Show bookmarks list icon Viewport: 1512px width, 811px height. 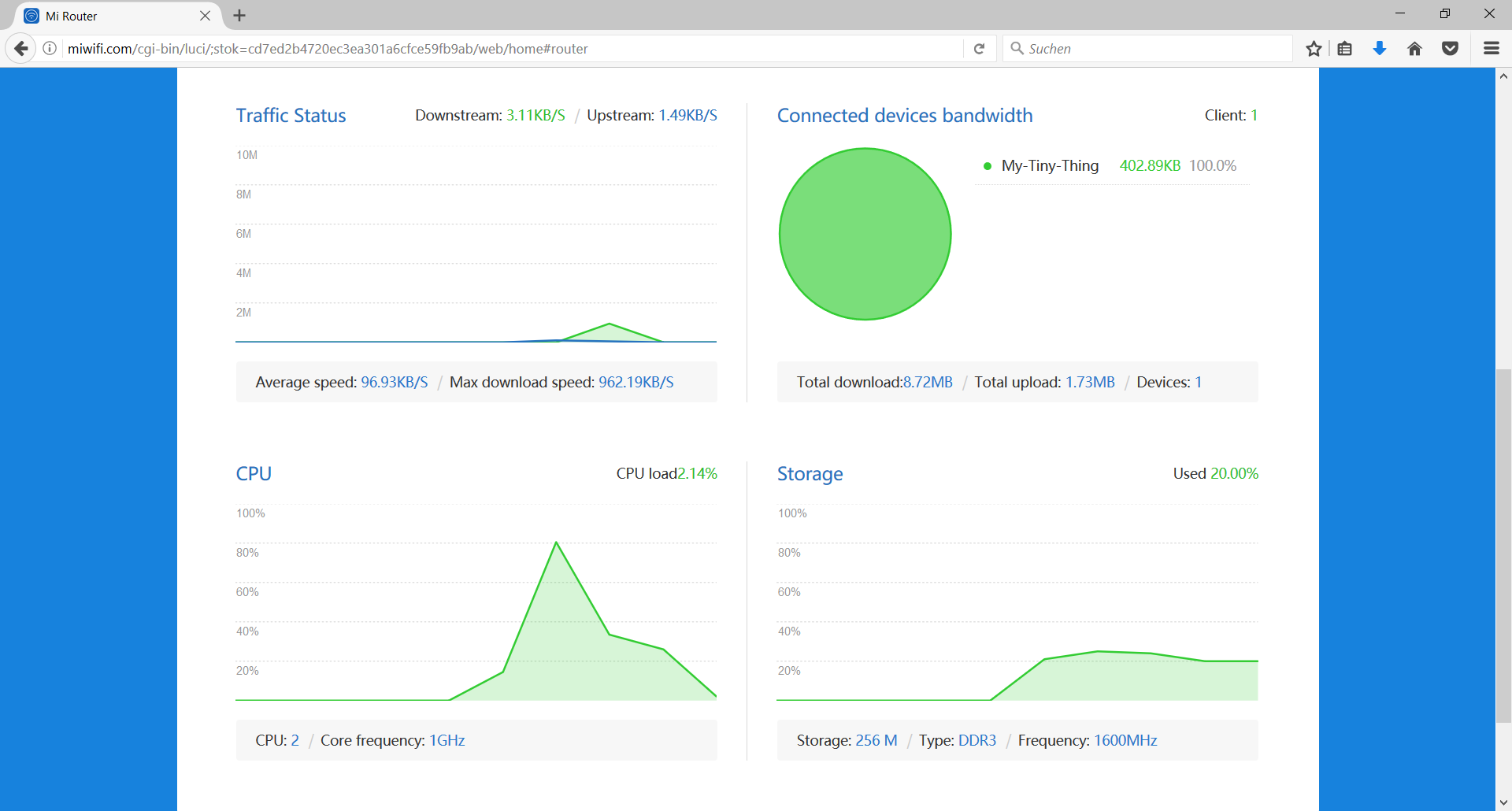point(1345,49)
